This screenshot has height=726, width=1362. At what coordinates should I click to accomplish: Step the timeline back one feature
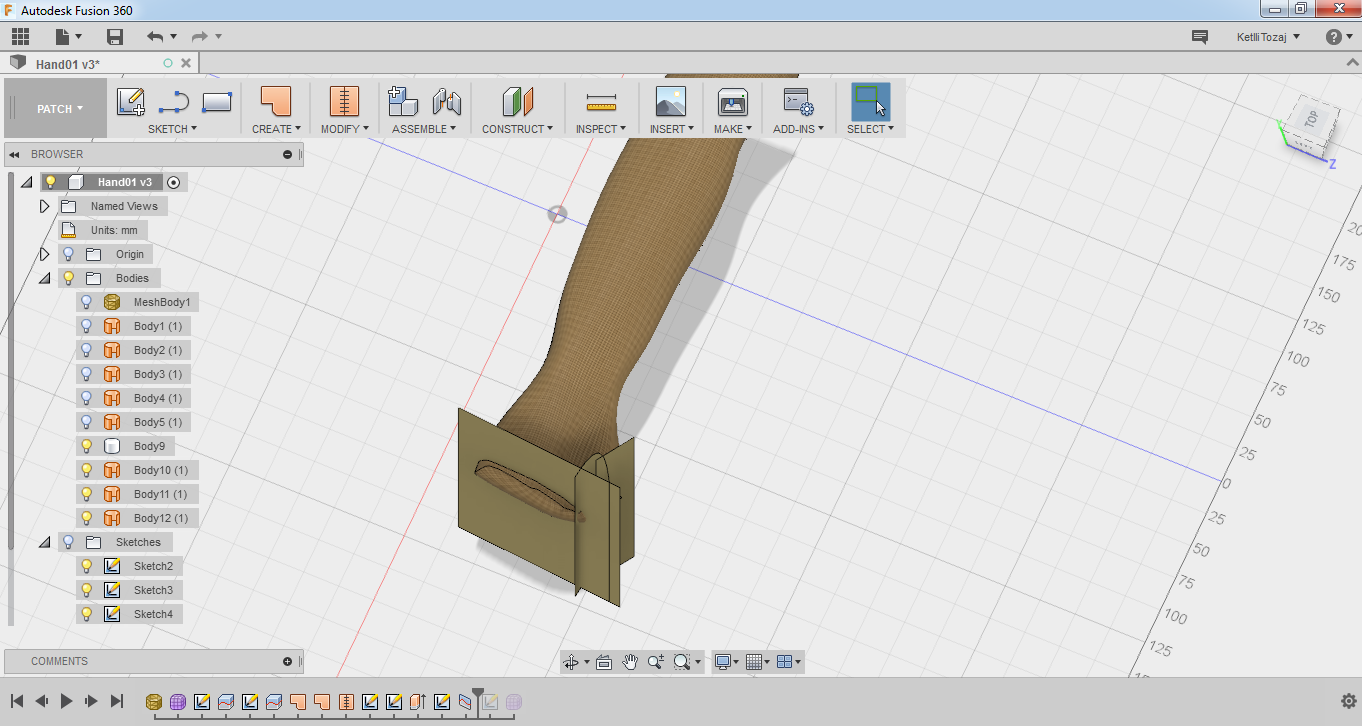pos(41,701)
